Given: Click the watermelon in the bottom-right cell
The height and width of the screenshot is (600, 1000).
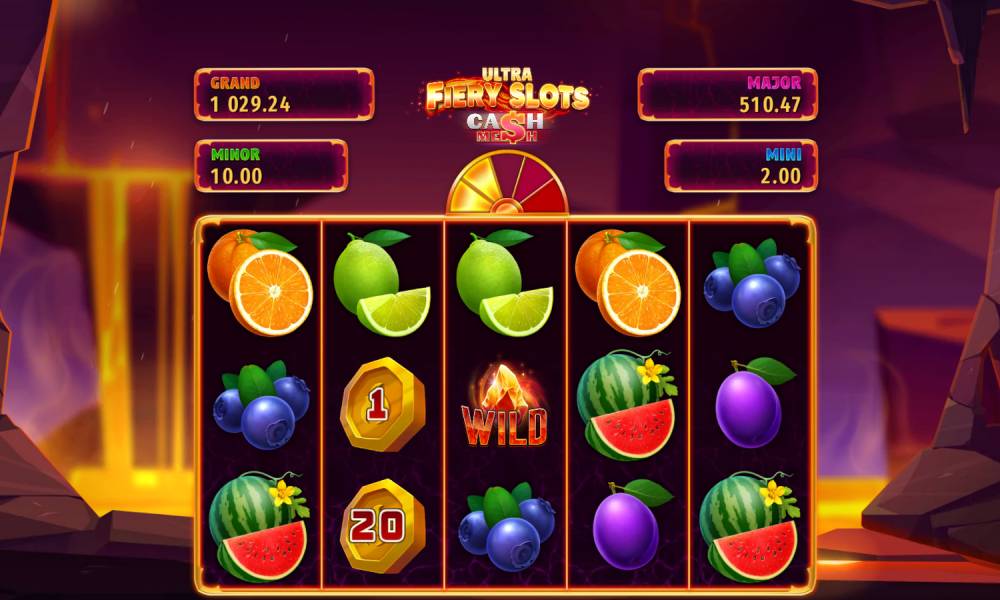Looking at the screenshot, I should click(x=750, y=527).
